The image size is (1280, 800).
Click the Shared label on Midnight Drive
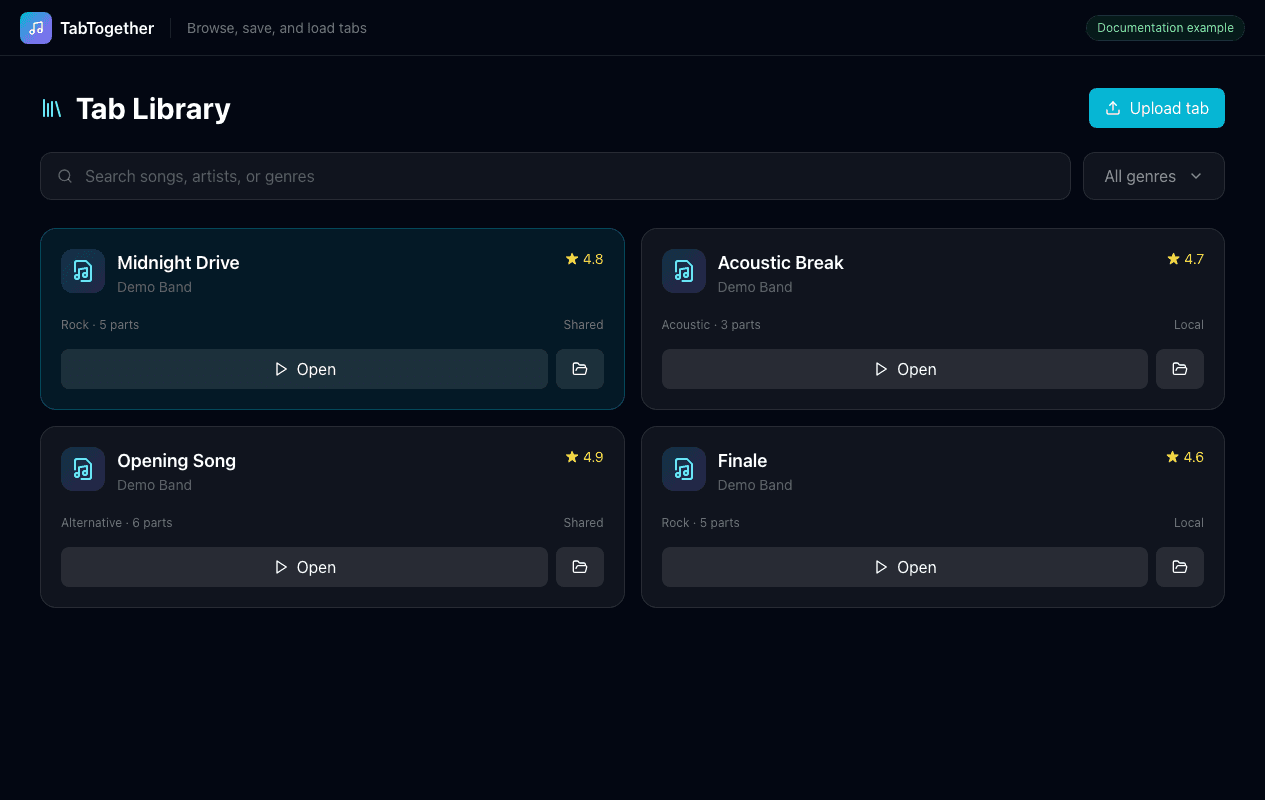click(x=583, y=325)
